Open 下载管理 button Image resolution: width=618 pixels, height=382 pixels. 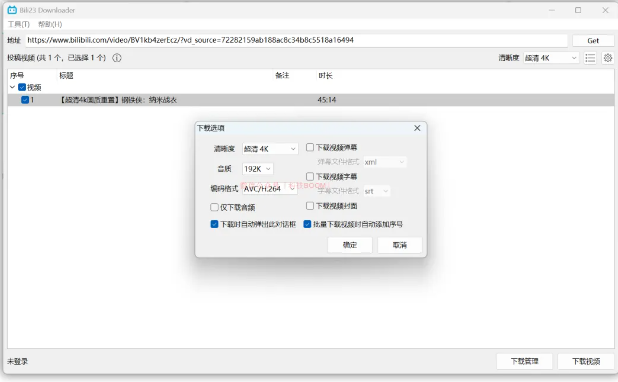click(x=524, y=361)
